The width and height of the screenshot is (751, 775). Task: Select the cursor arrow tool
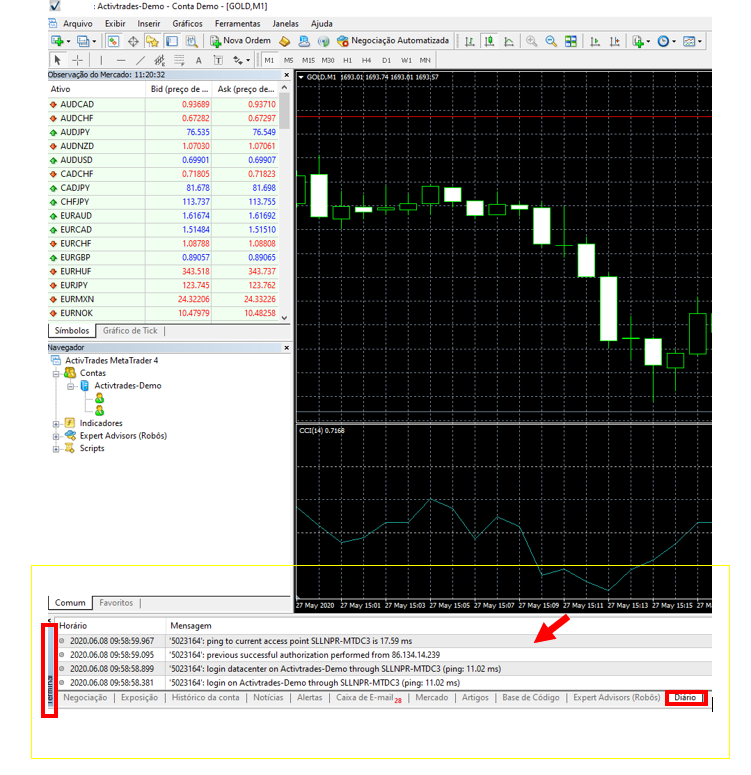coord(57,60)
